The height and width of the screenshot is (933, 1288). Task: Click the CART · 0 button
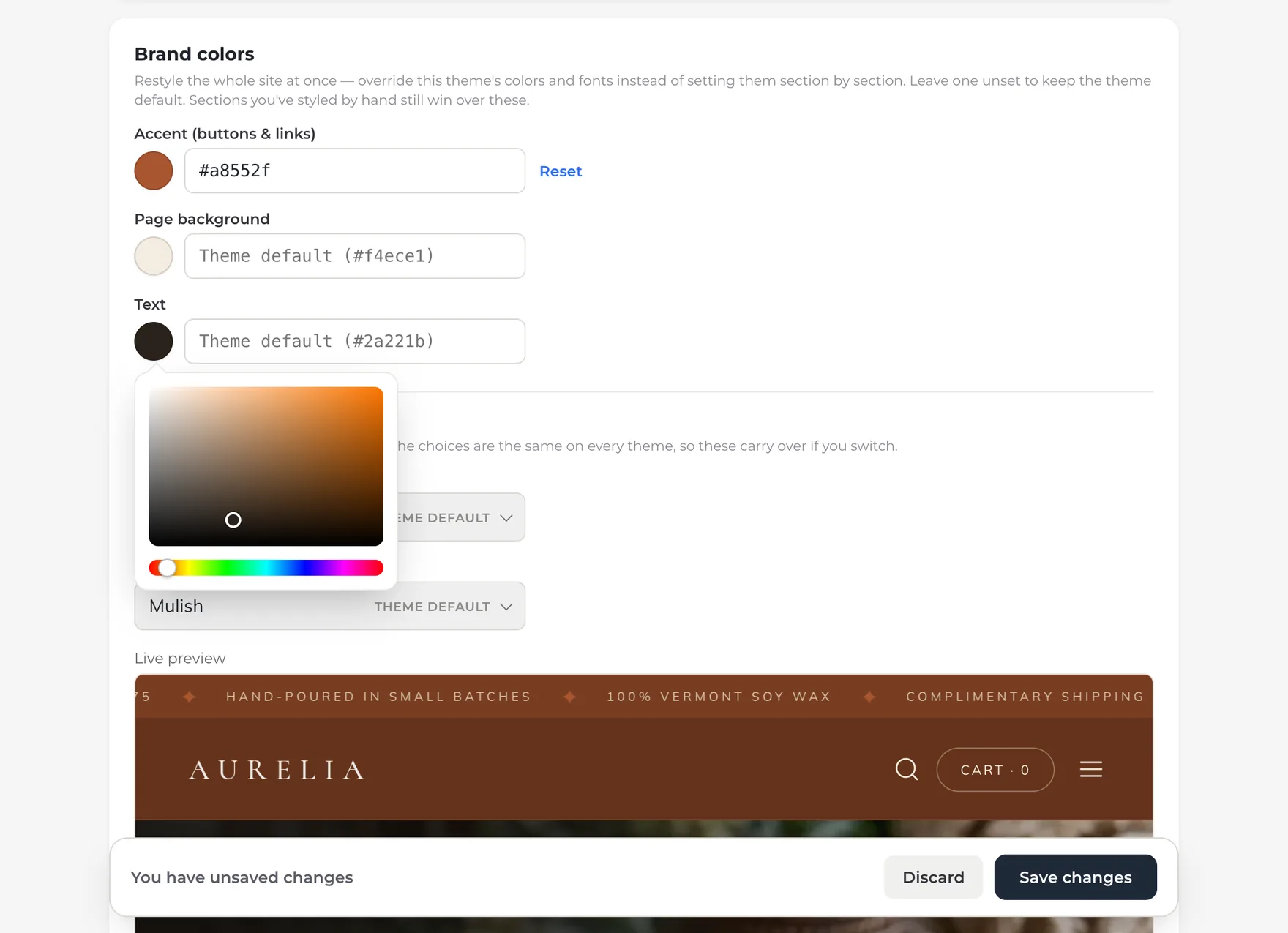pos(995,770)
